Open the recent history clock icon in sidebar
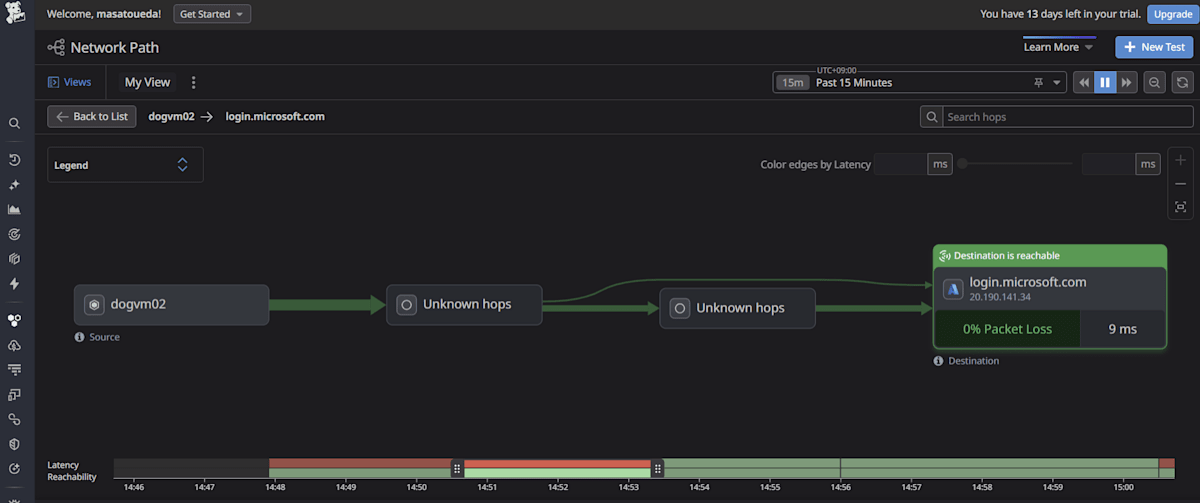The height and width of the screenshot is (503, 1200). (x=15, y=160)
